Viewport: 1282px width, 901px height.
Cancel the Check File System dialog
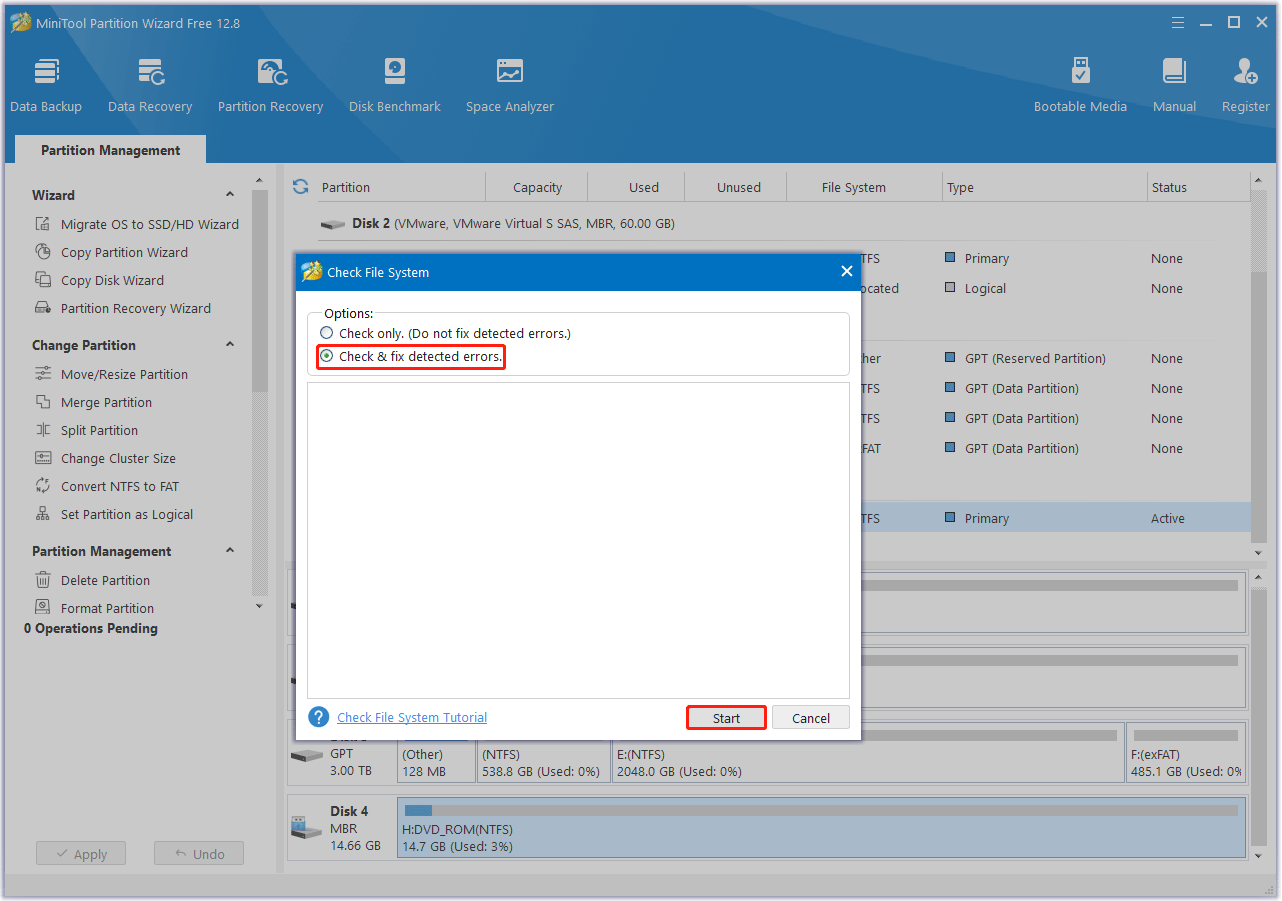click(x=811, y=718)
